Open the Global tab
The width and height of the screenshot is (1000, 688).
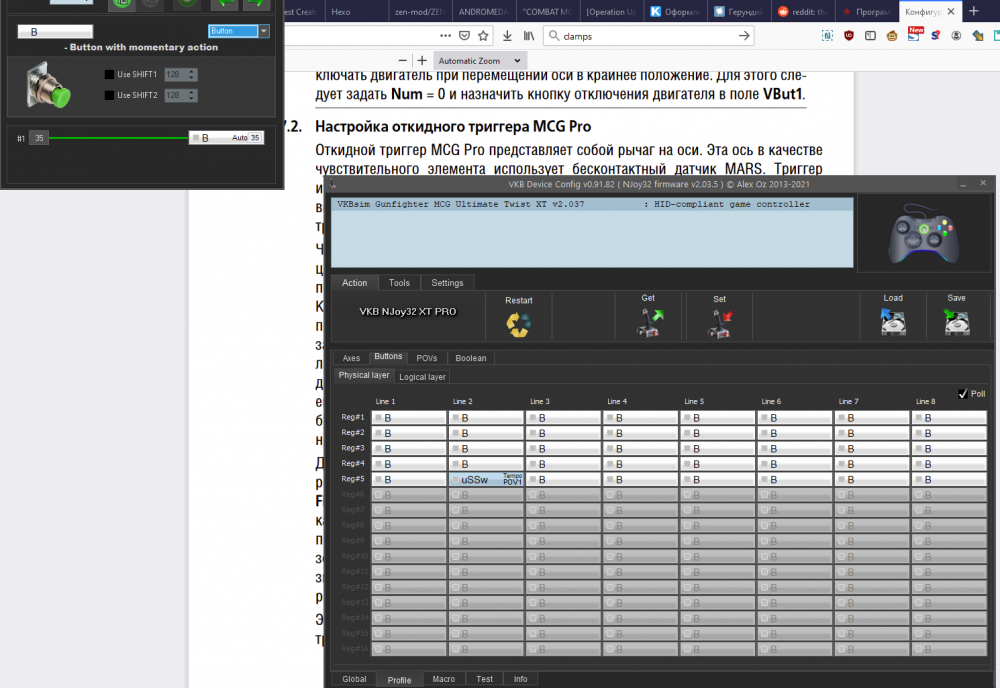point(354,679)
